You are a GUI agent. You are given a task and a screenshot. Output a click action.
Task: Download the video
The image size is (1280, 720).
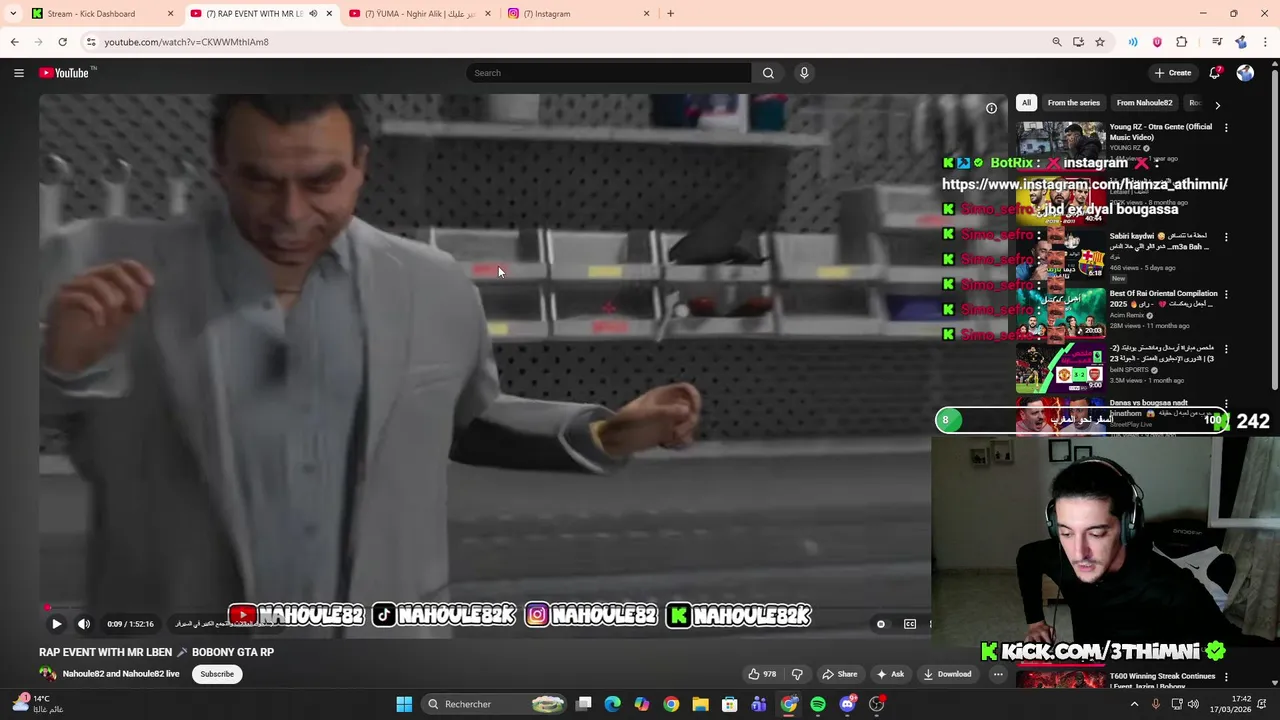[x=948, y=674]
